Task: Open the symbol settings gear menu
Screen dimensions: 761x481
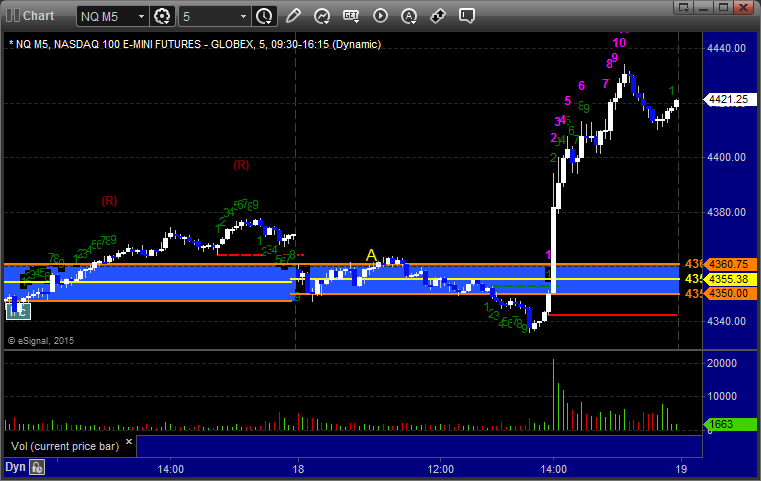Action: point(162,16)
